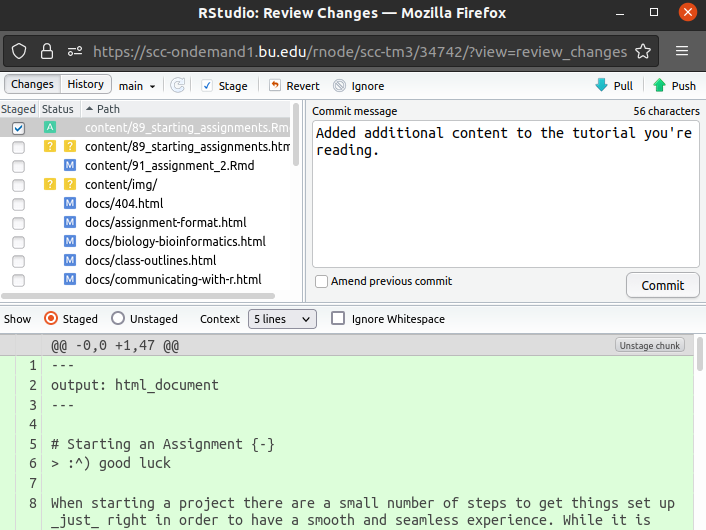Uncheck staged box for 89_starting_assignments.Rmd
This screenshot has height=530, width=706.
tap(18, 128)
